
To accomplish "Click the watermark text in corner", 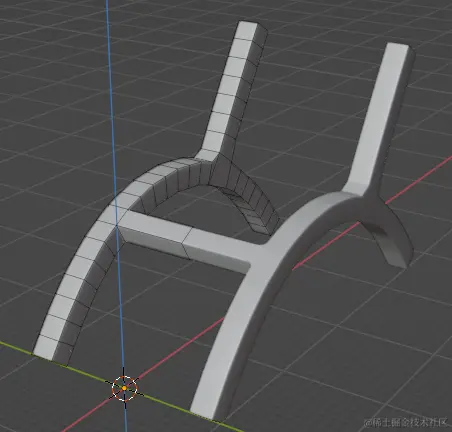I will (406, 423).
